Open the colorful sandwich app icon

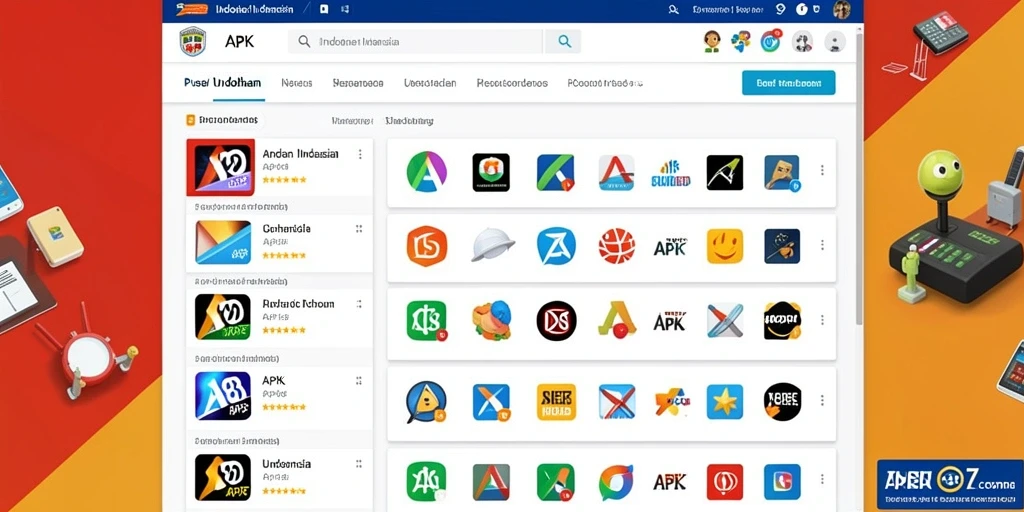pyautogui.click(x=492, y=320)
